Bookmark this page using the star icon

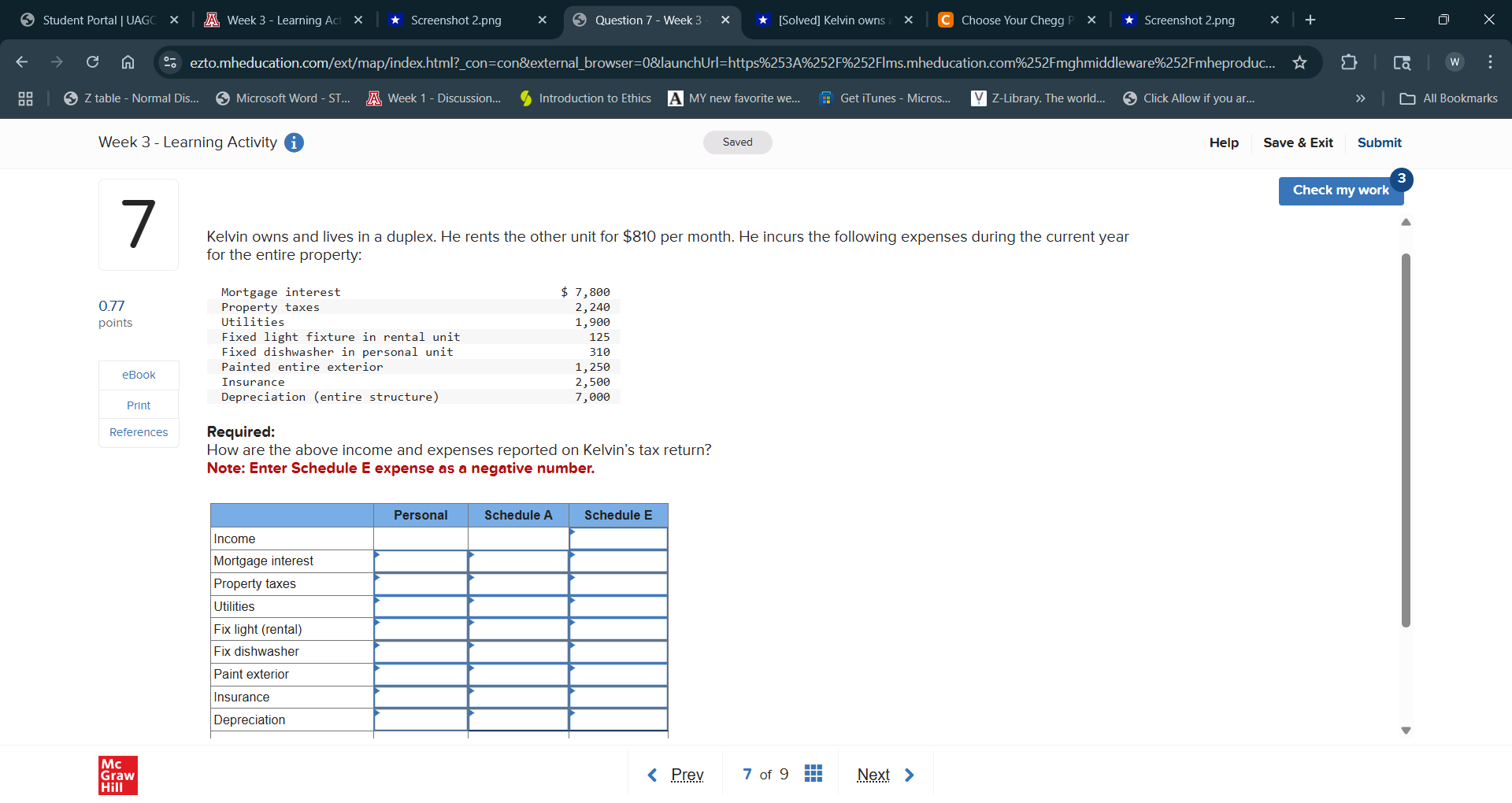1300,62
